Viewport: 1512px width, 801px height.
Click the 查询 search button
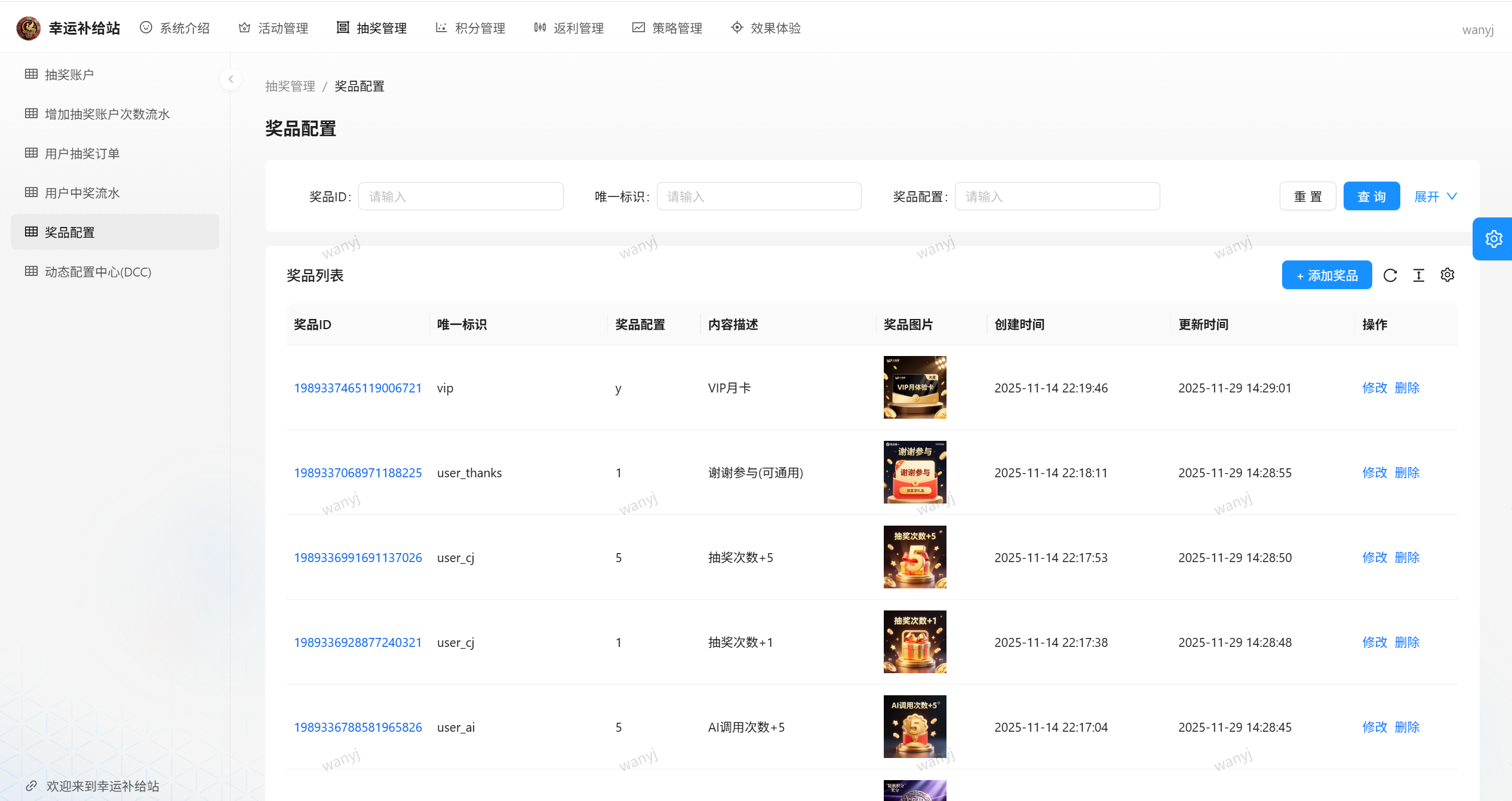click(x=1371, y=197)
